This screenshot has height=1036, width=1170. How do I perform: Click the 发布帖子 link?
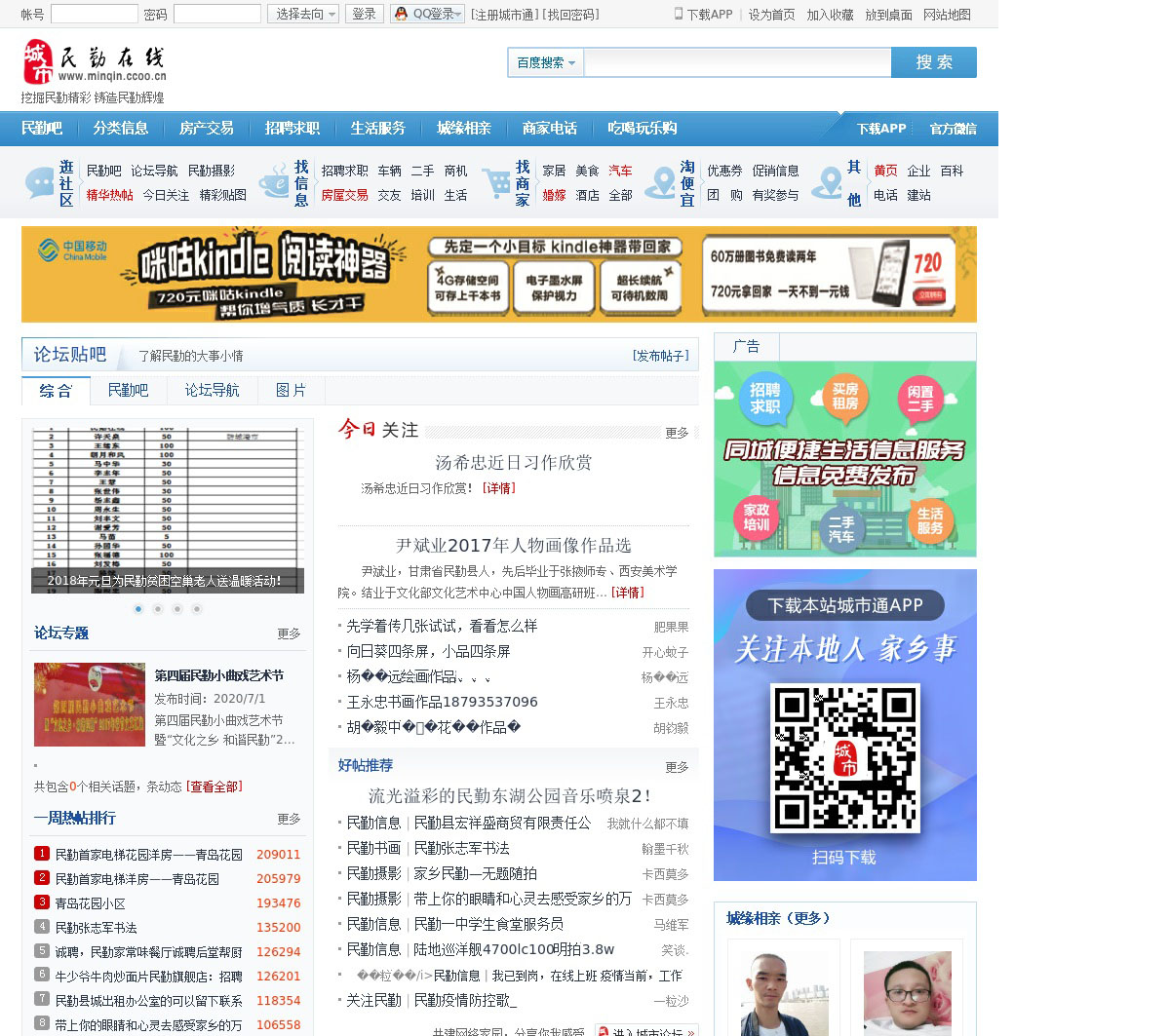point(661,356)
